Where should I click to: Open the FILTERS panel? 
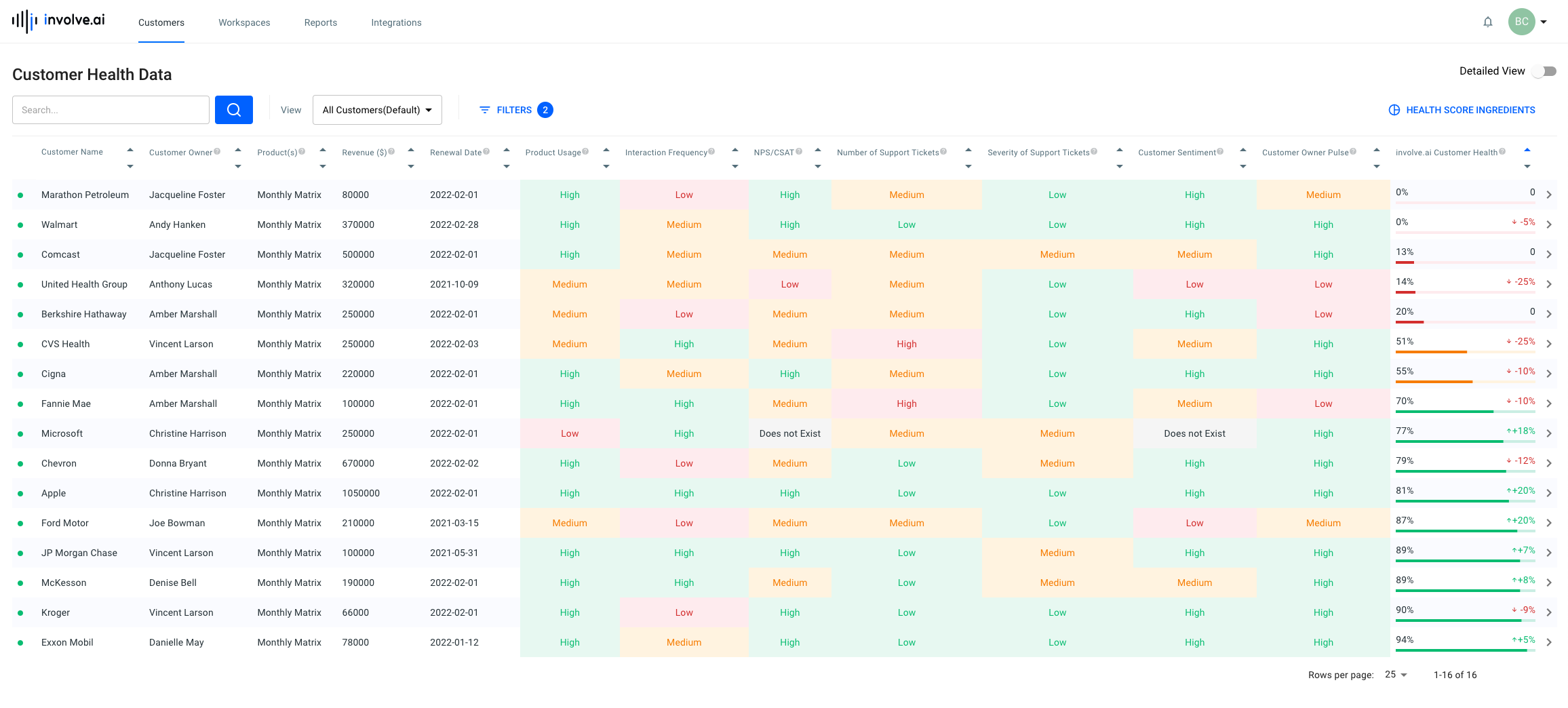tap(515, 110)
